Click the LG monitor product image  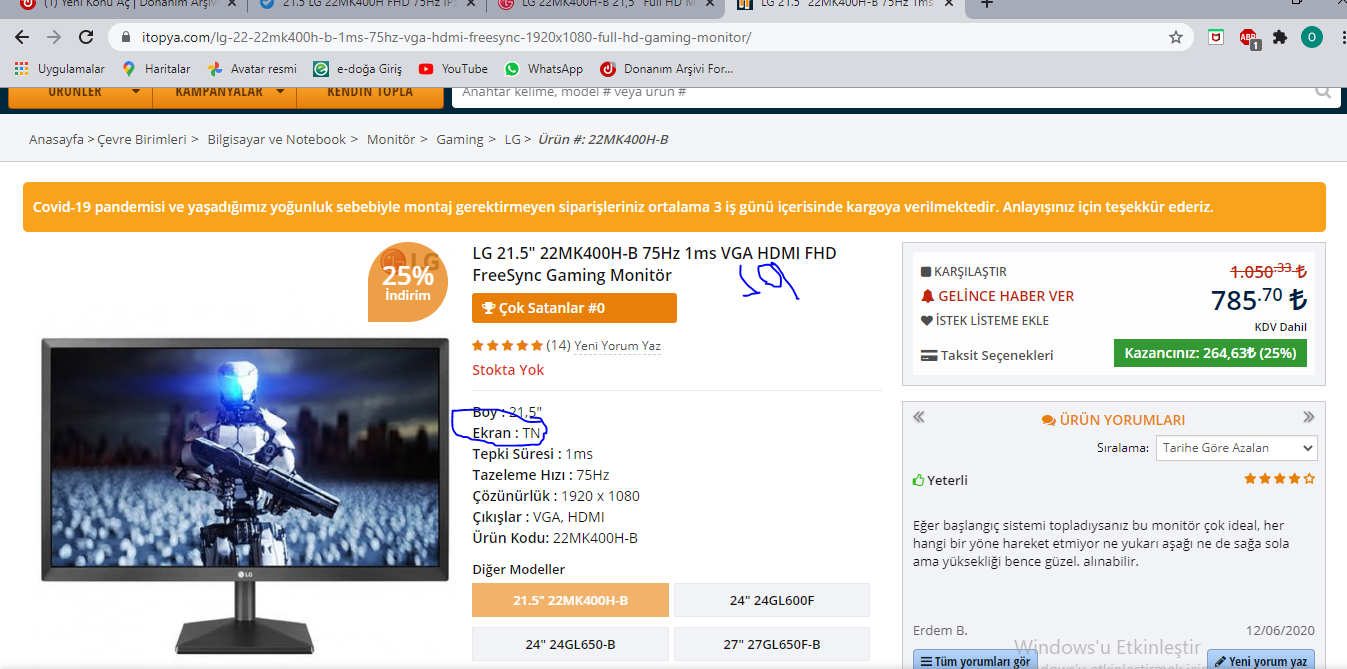pos(244,495)
